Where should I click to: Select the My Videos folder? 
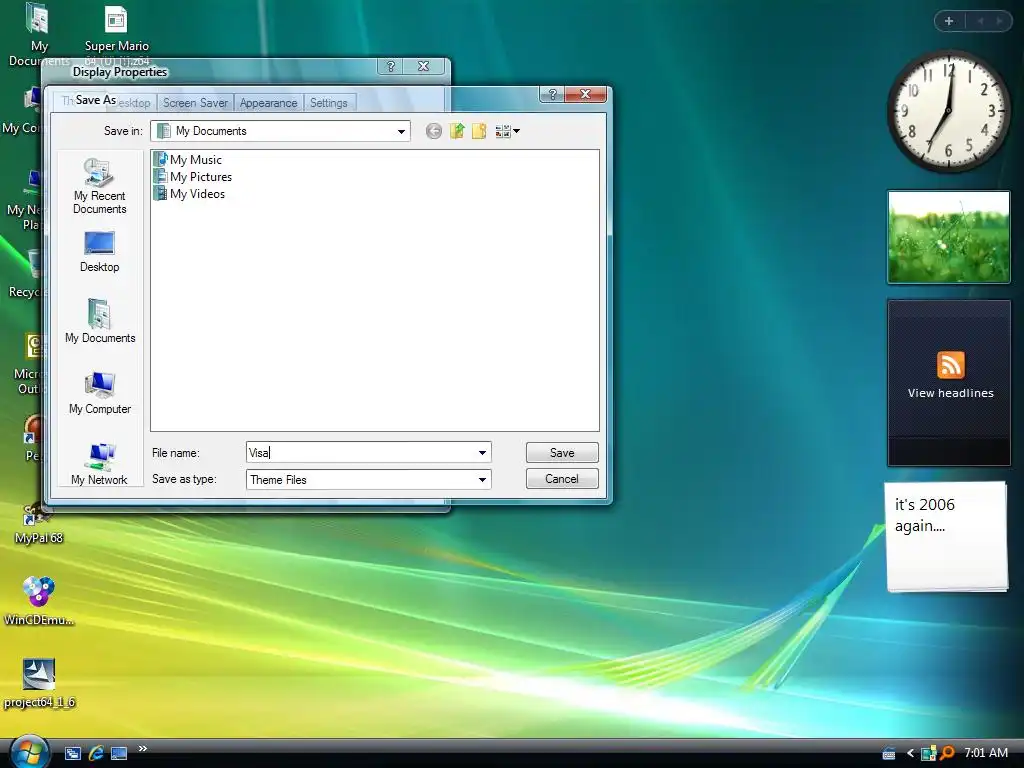point(189,193)
